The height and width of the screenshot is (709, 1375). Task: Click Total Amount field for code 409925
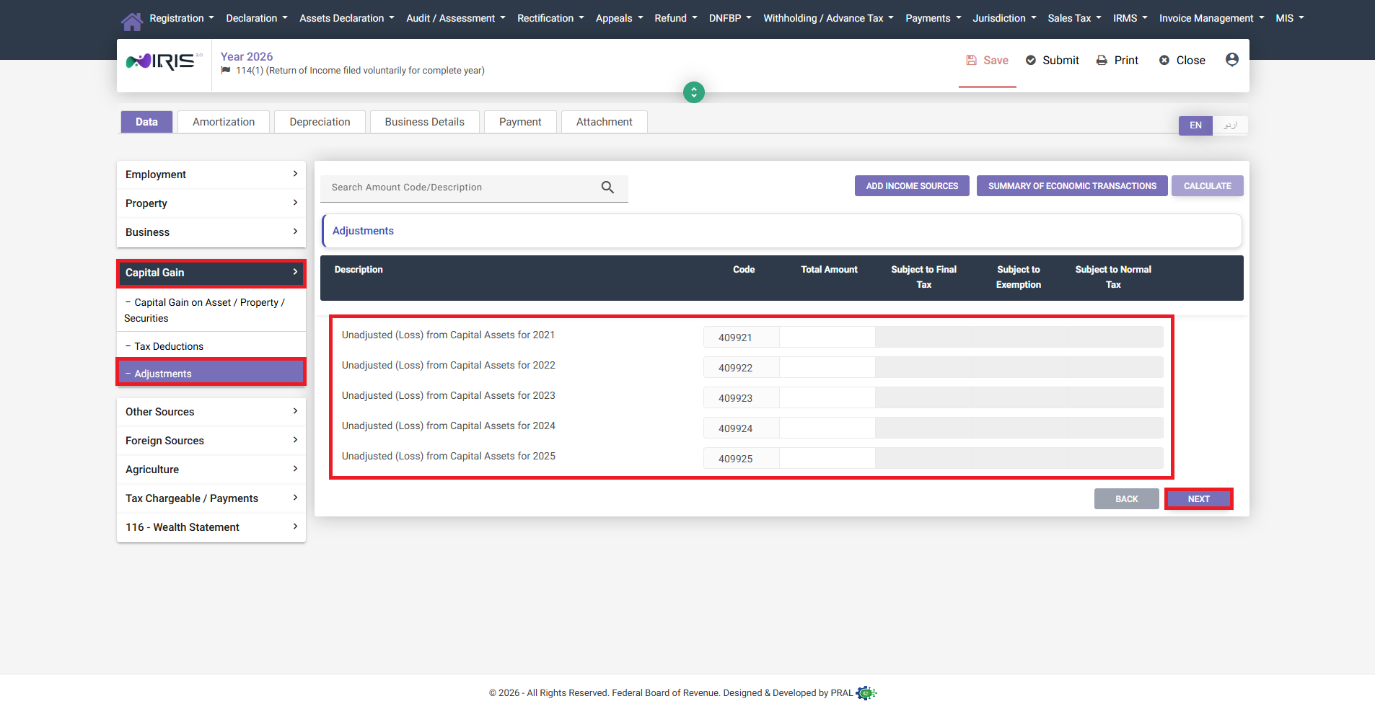827,458
